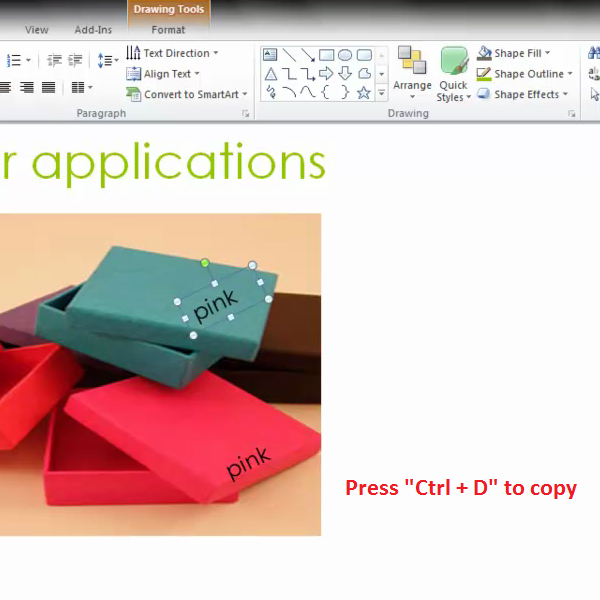The image size is (600, 600).
Task: Switch to the Format tab
Action: point(168,30)
